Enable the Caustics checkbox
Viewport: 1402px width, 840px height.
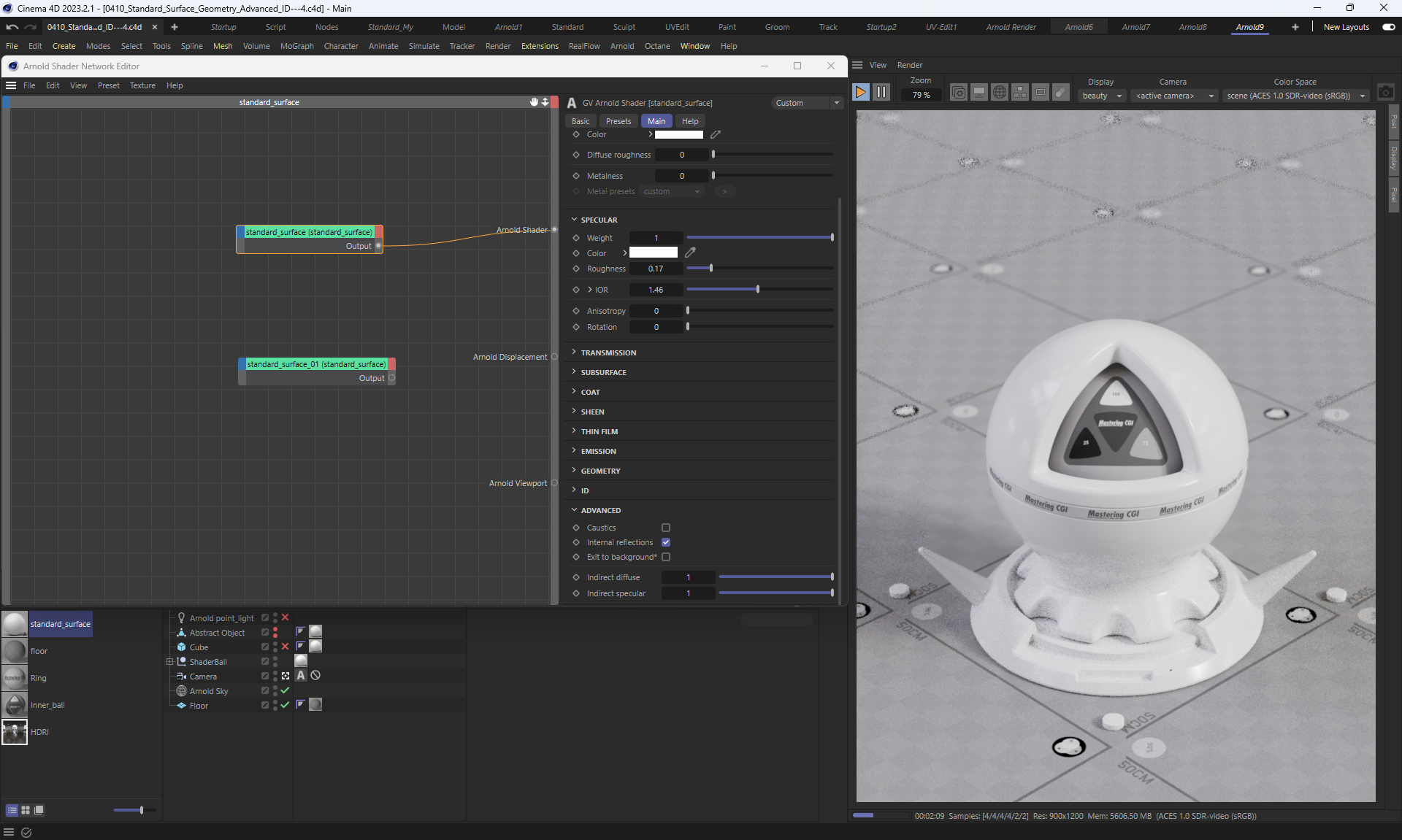pyautogui.click(x=666, y=528)
